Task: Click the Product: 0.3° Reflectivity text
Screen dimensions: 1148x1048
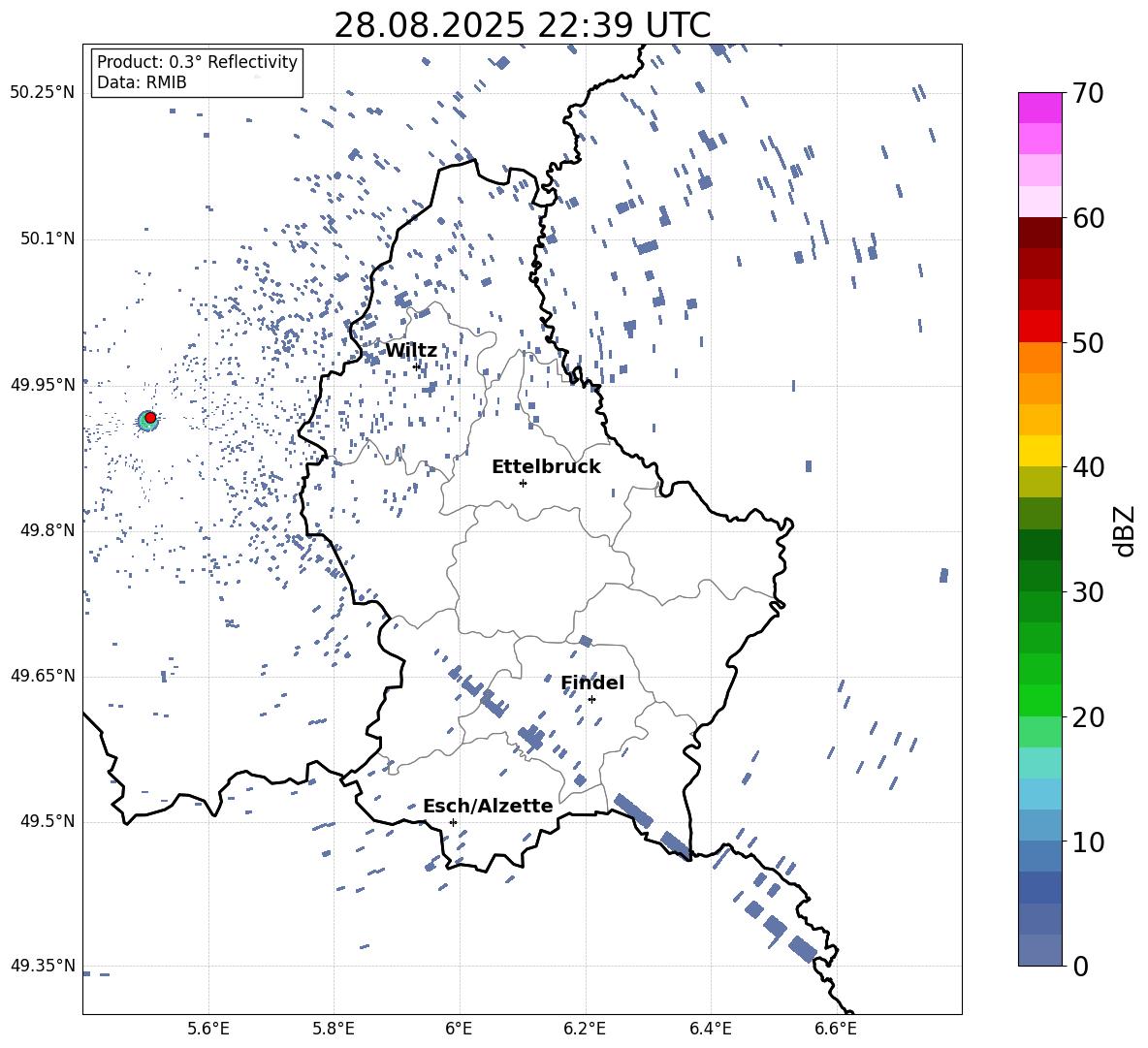Action: 197,62
